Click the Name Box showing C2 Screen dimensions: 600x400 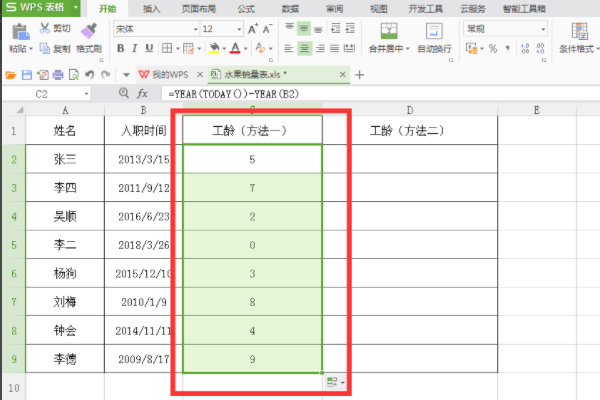(x=46, y=94)
